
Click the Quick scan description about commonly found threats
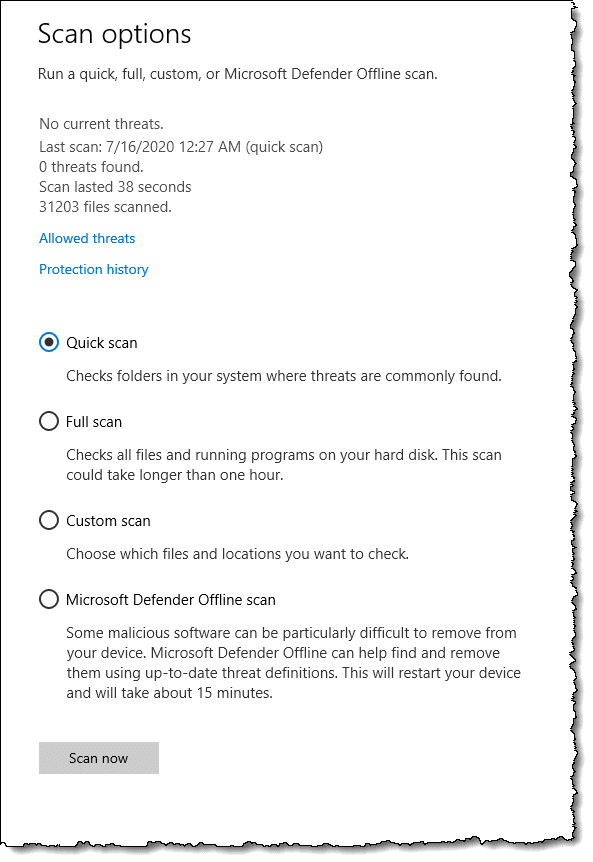[x=284, y=376]
